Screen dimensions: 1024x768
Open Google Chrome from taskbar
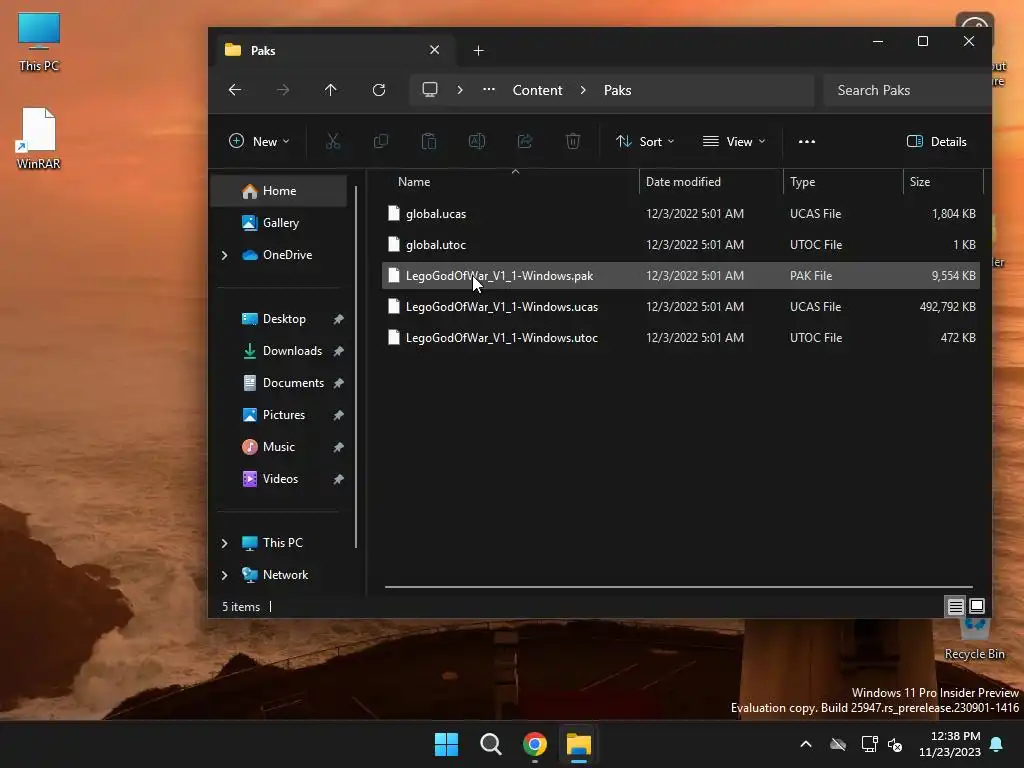coord(535,744)
